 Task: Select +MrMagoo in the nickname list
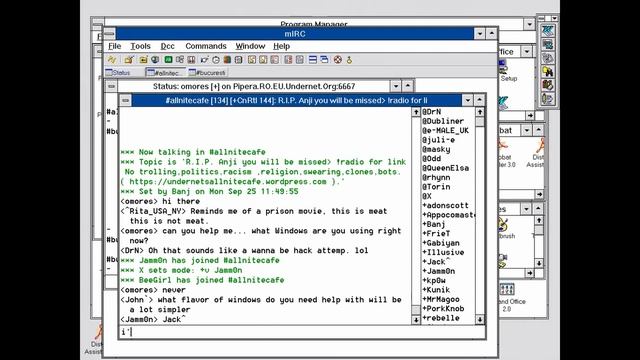[x=441, y=300]
